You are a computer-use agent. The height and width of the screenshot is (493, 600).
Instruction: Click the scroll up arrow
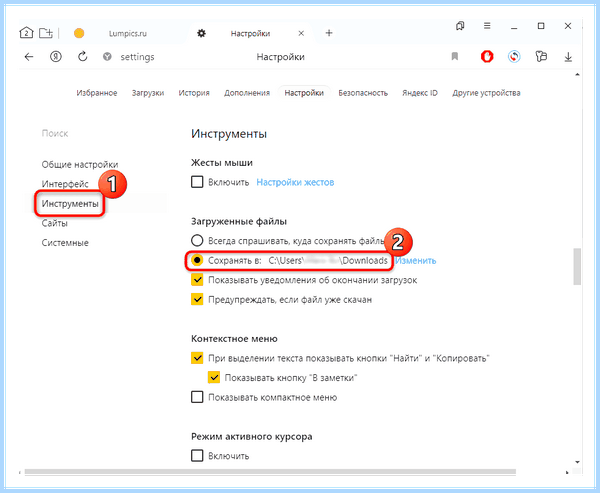pyautogui.click(x=577, y=75)
